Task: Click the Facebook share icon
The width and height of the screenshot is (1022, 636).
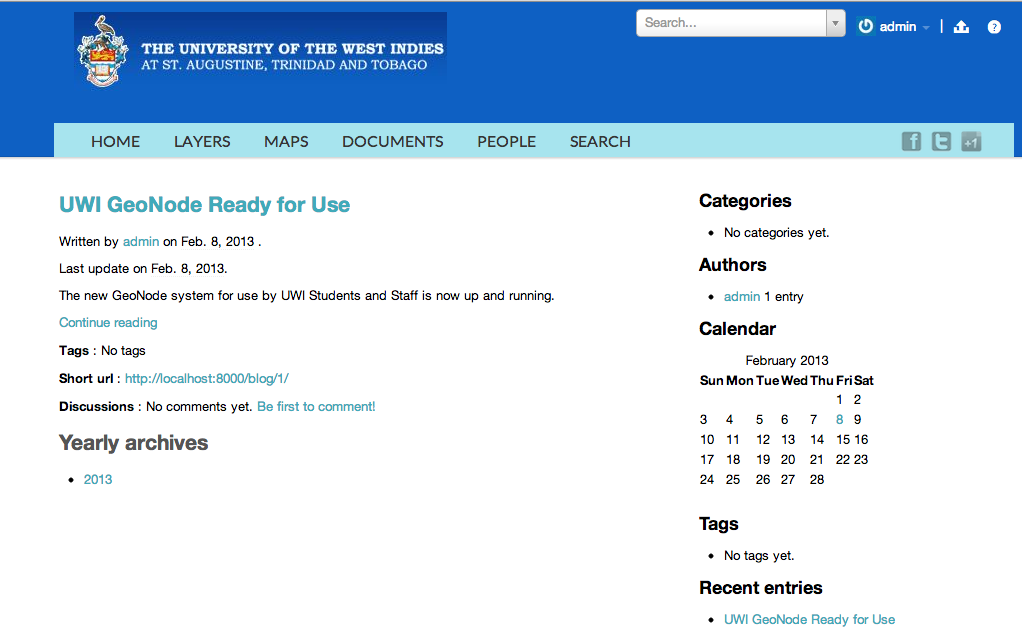Action: click(x=911, y=141)
